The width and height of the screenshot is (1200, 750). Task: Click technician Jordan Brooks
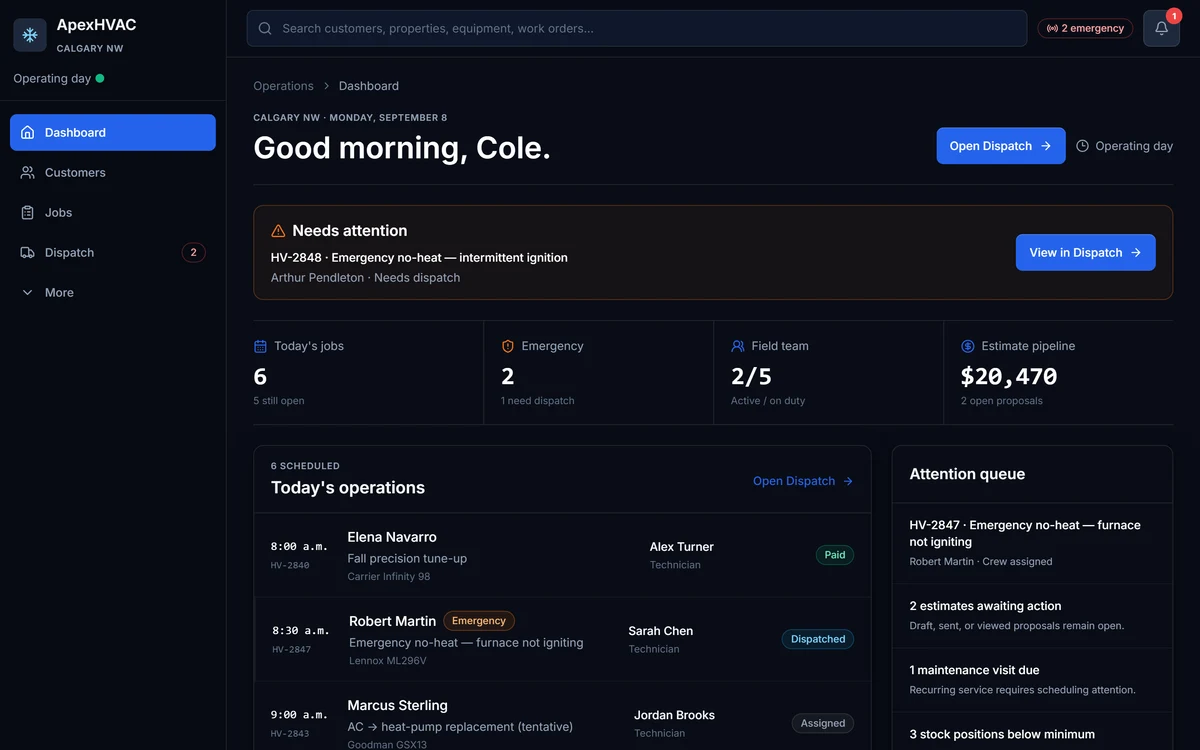pos(674,715)
